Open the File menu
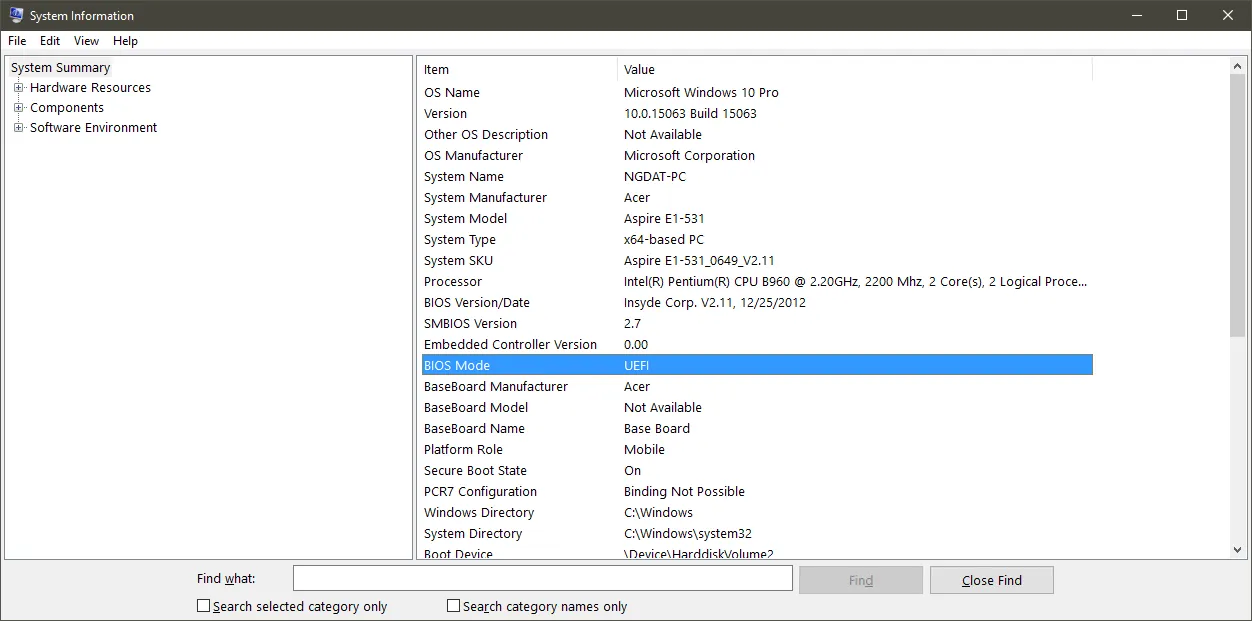 16,41
